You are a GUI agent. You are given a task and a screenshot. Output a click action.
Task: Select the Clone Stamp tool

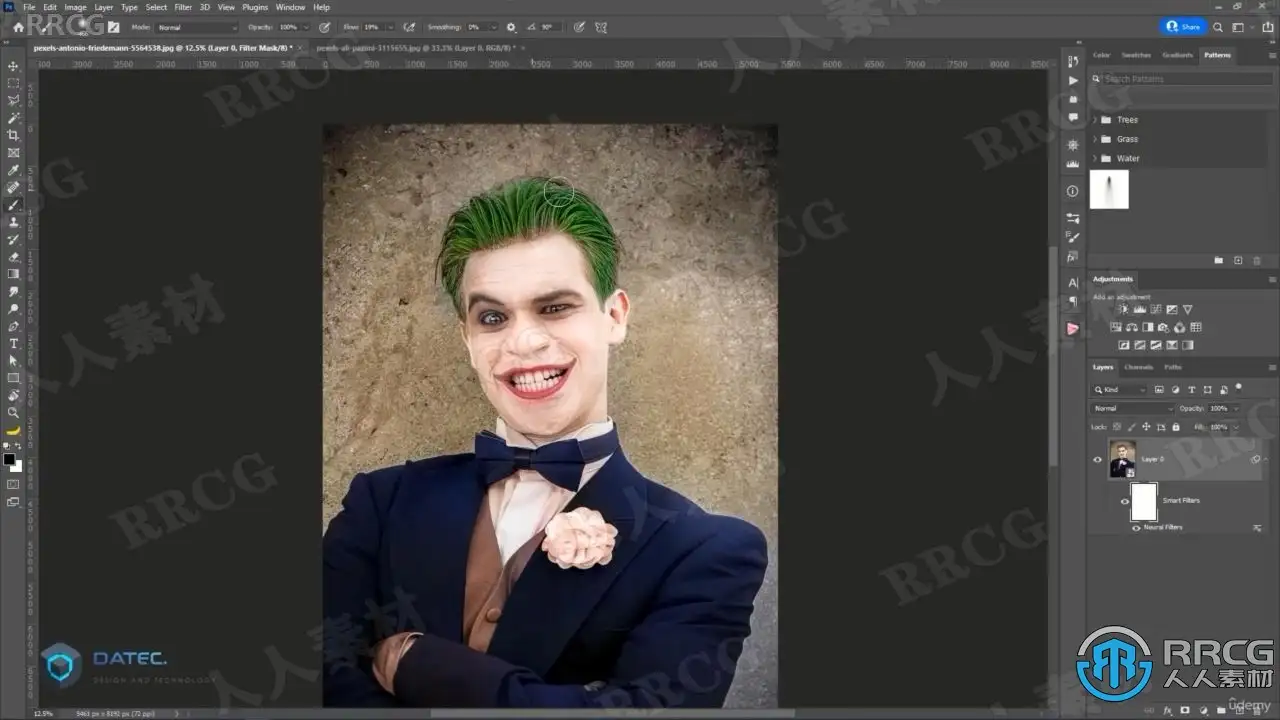pos(13,222)
